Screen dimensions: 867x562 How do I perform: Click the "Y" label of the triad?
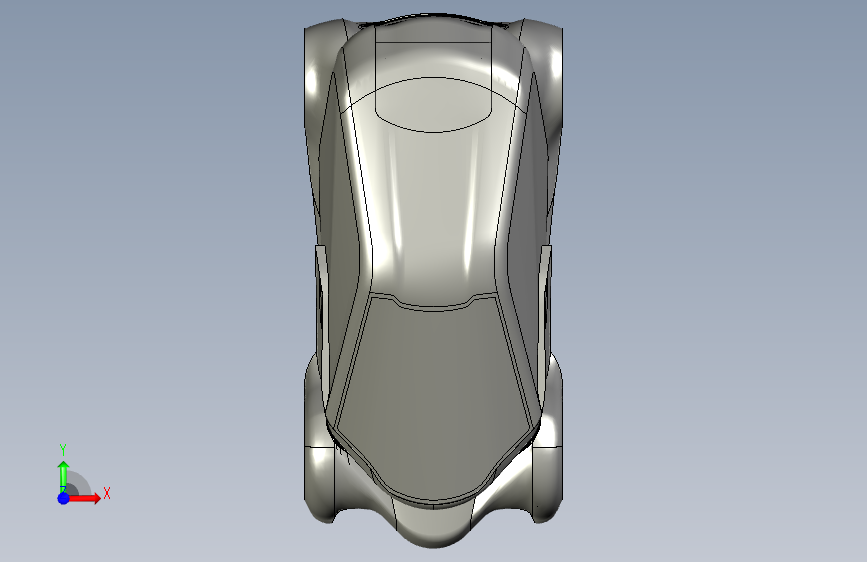tap(63, 450)
